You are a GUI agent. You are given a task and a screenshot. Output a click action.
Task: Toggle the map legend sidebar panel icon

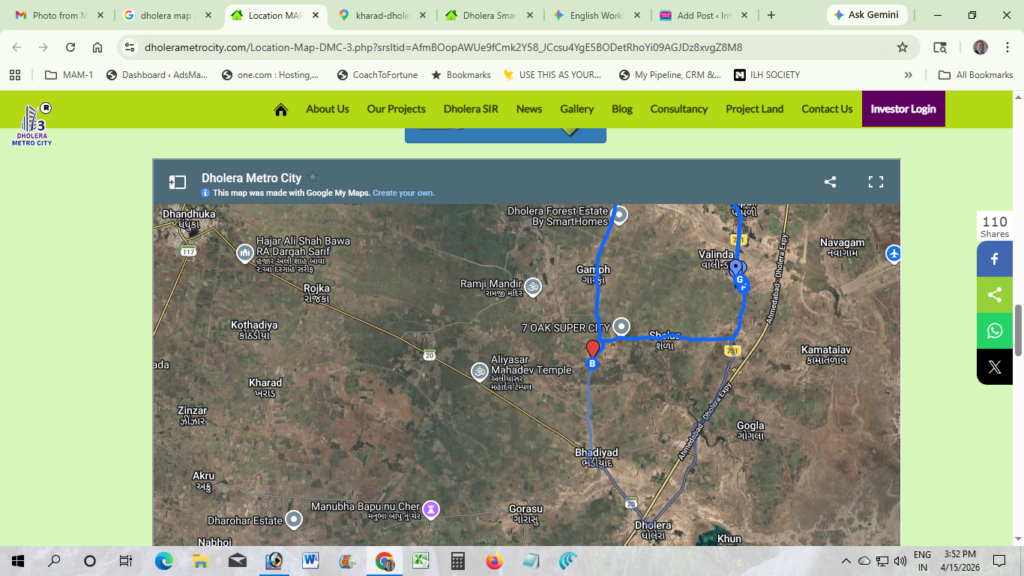[x=177, y=182]
